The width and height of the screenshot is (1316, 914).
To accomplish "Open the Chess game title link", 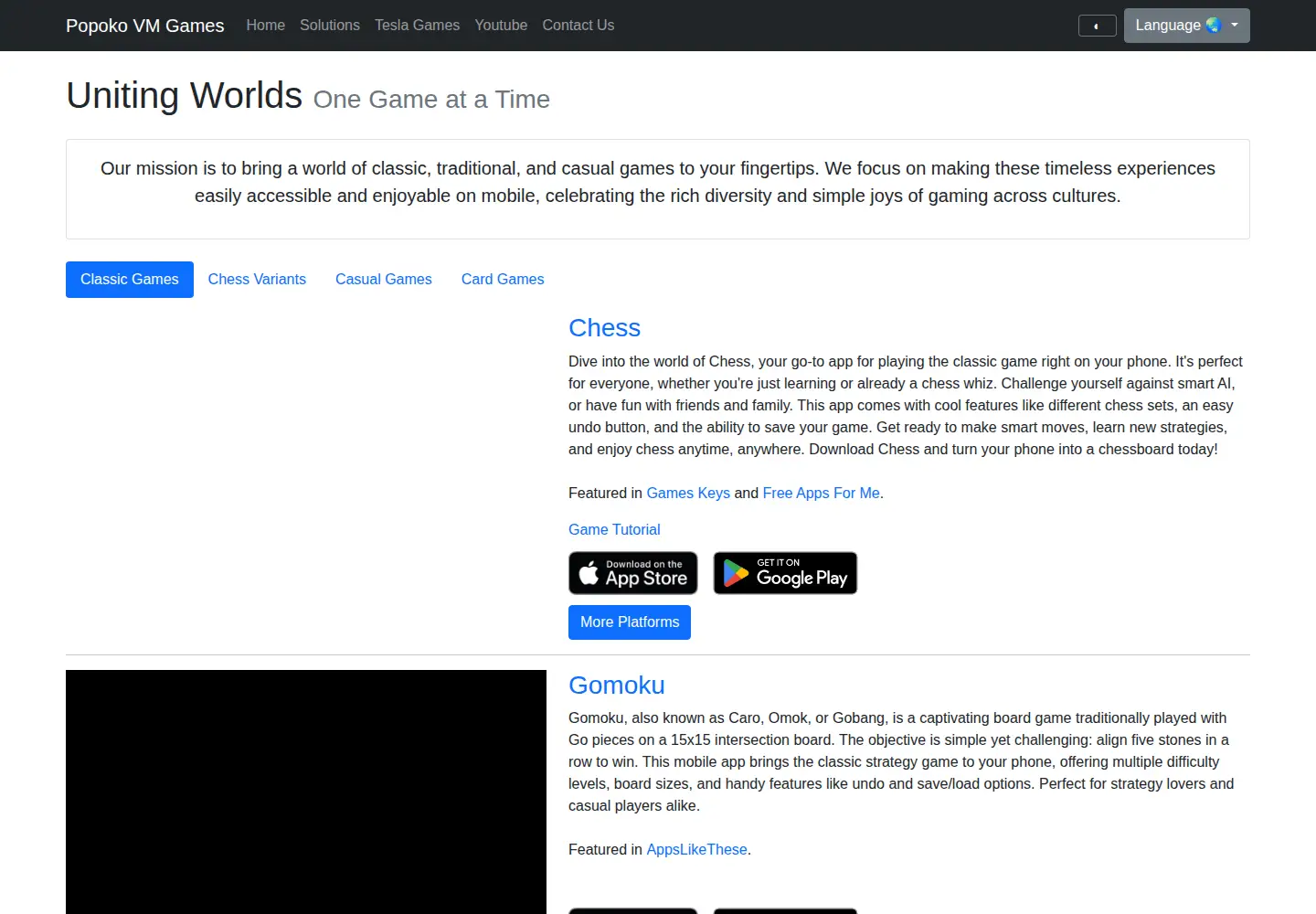I will pos(604,328).
